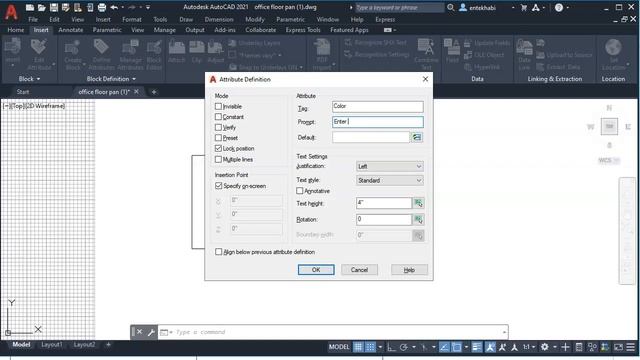Click the search magnifier icon in title bar

[x=451, y=7]
